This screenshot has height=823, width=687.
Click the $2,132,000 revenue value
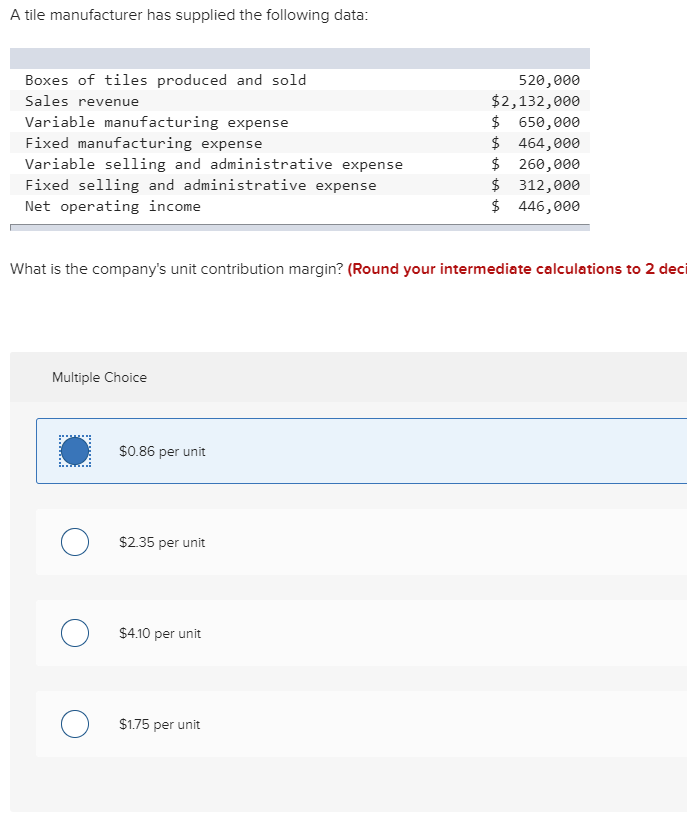click(x=534, y=101)
